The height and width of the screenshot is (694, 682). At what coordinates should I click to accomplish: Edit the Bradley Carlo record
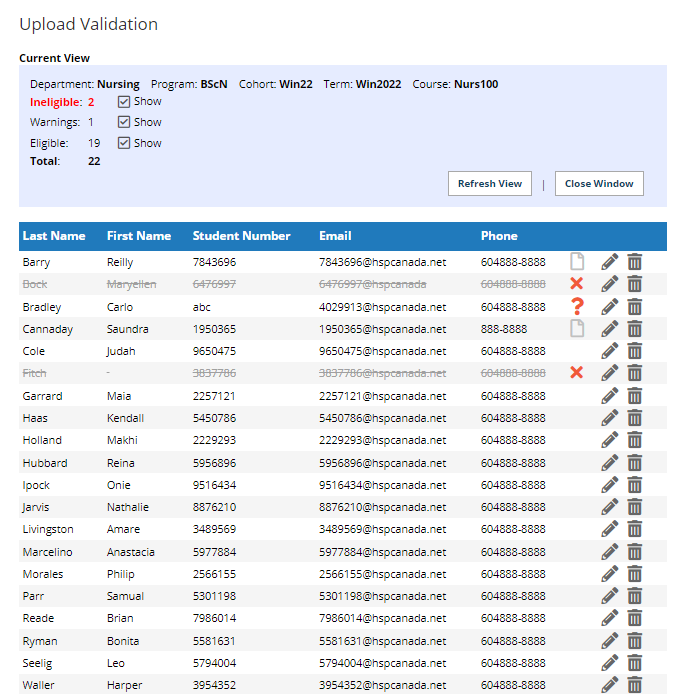(609, 307)
